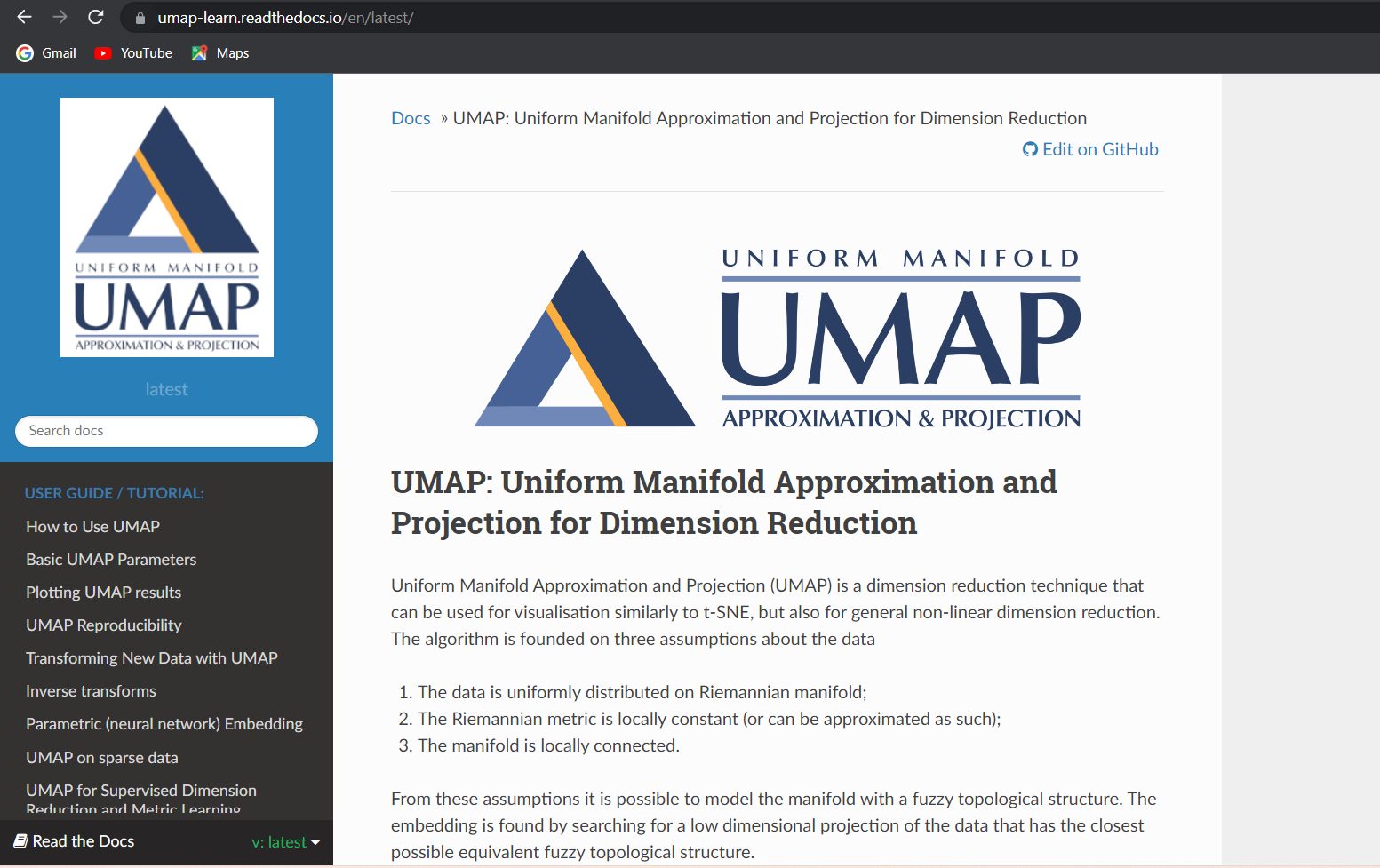Image resolution: width=1380 pixels, height=868 pixels.
Task: Click the Docs breadcrumb link
Action: click(411, 118)
